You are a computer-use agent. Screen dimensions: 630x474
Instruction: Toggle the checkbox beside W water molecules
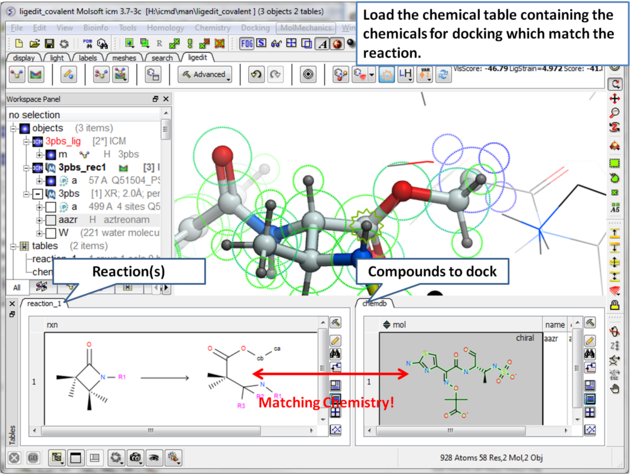tap(49, 232)
